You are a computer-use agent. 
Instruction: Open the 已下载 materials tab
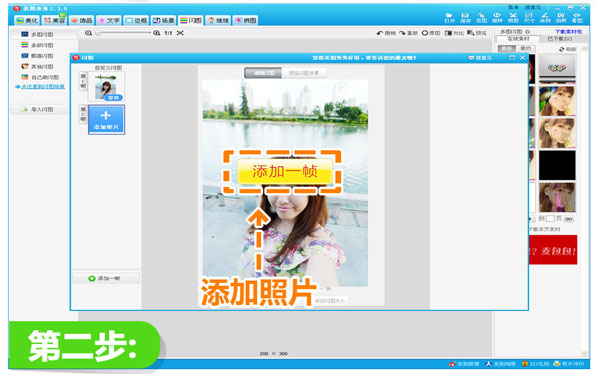(x=560, y=39)
